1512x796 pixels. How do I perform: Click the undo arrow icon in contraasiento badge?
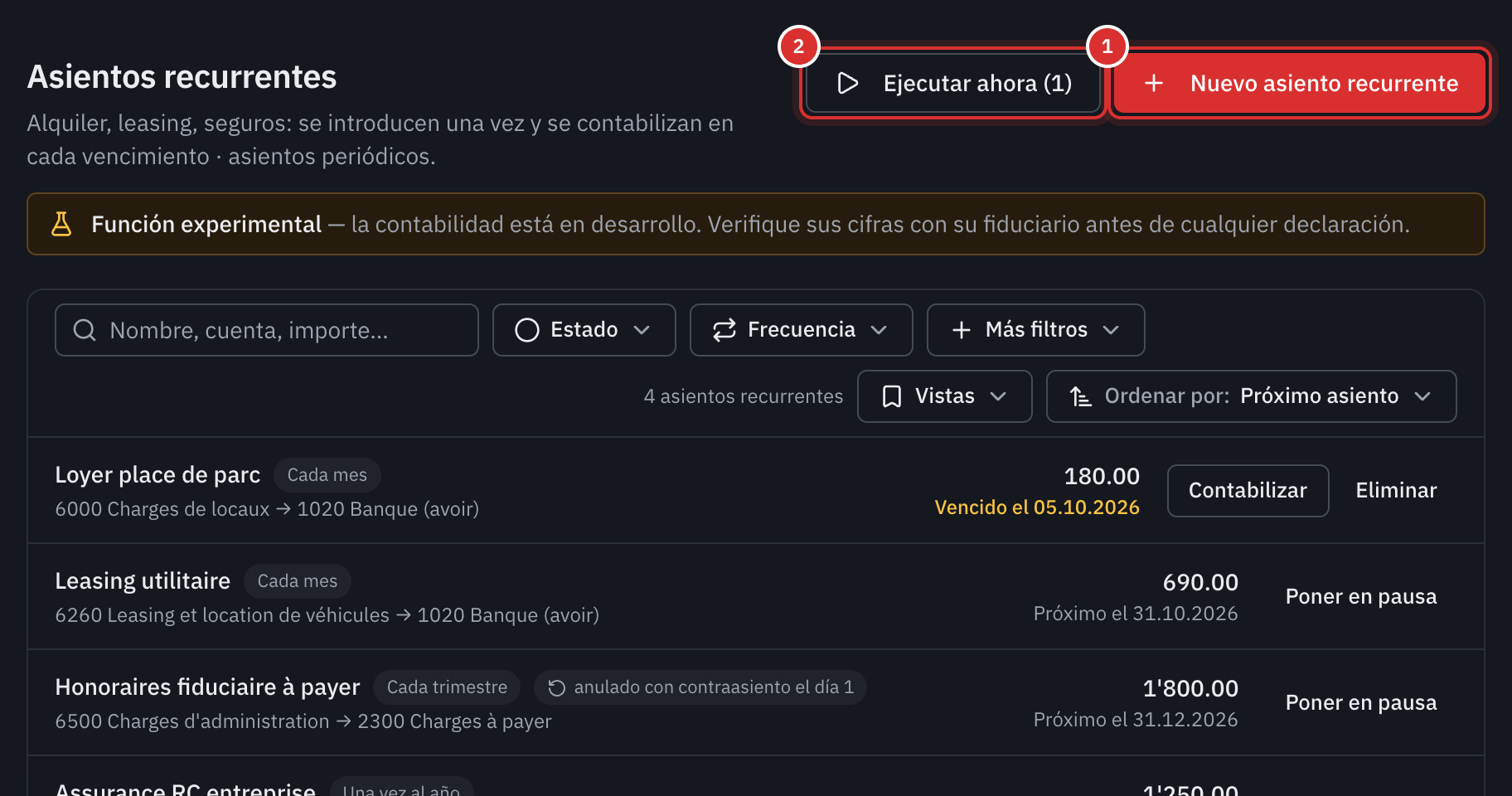click(557, 687)
